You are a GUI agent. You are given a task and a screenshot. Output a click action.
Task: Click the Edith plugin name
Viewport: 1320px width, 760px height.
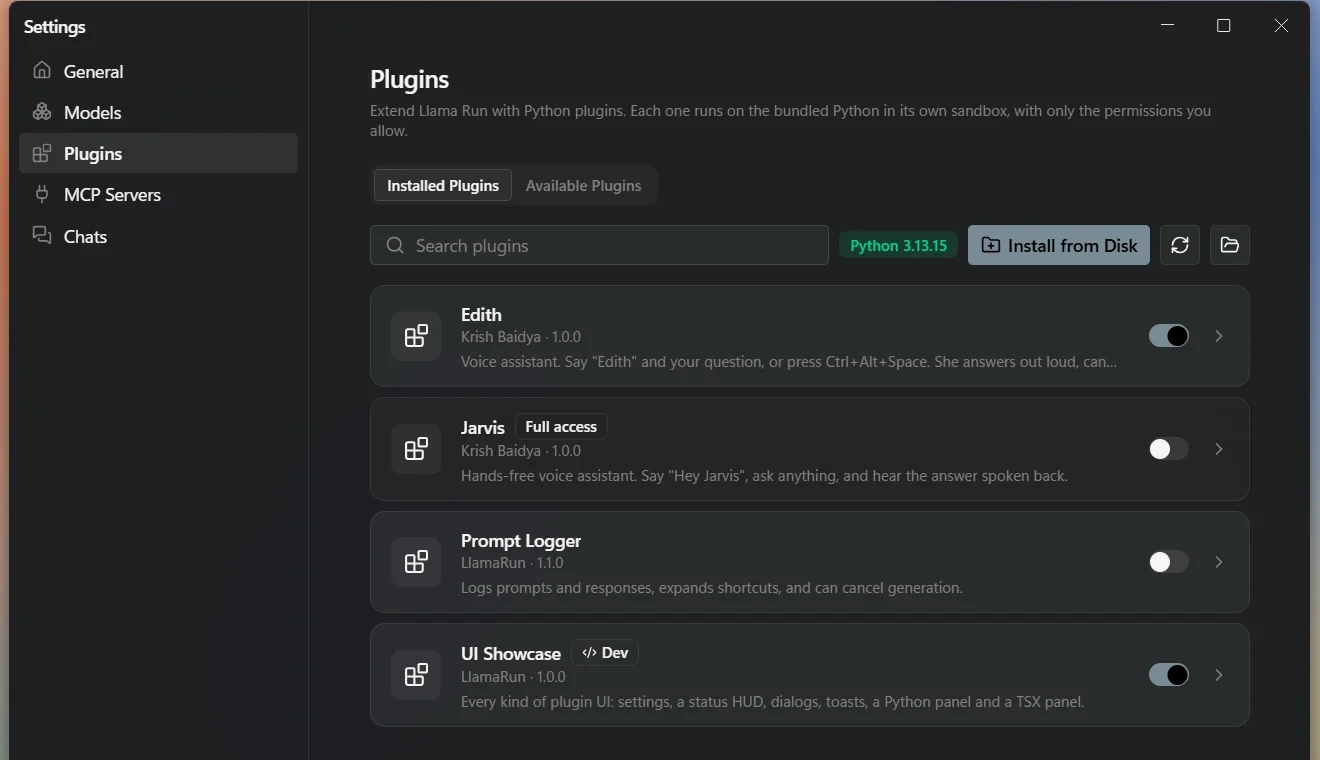click(481, 315)
